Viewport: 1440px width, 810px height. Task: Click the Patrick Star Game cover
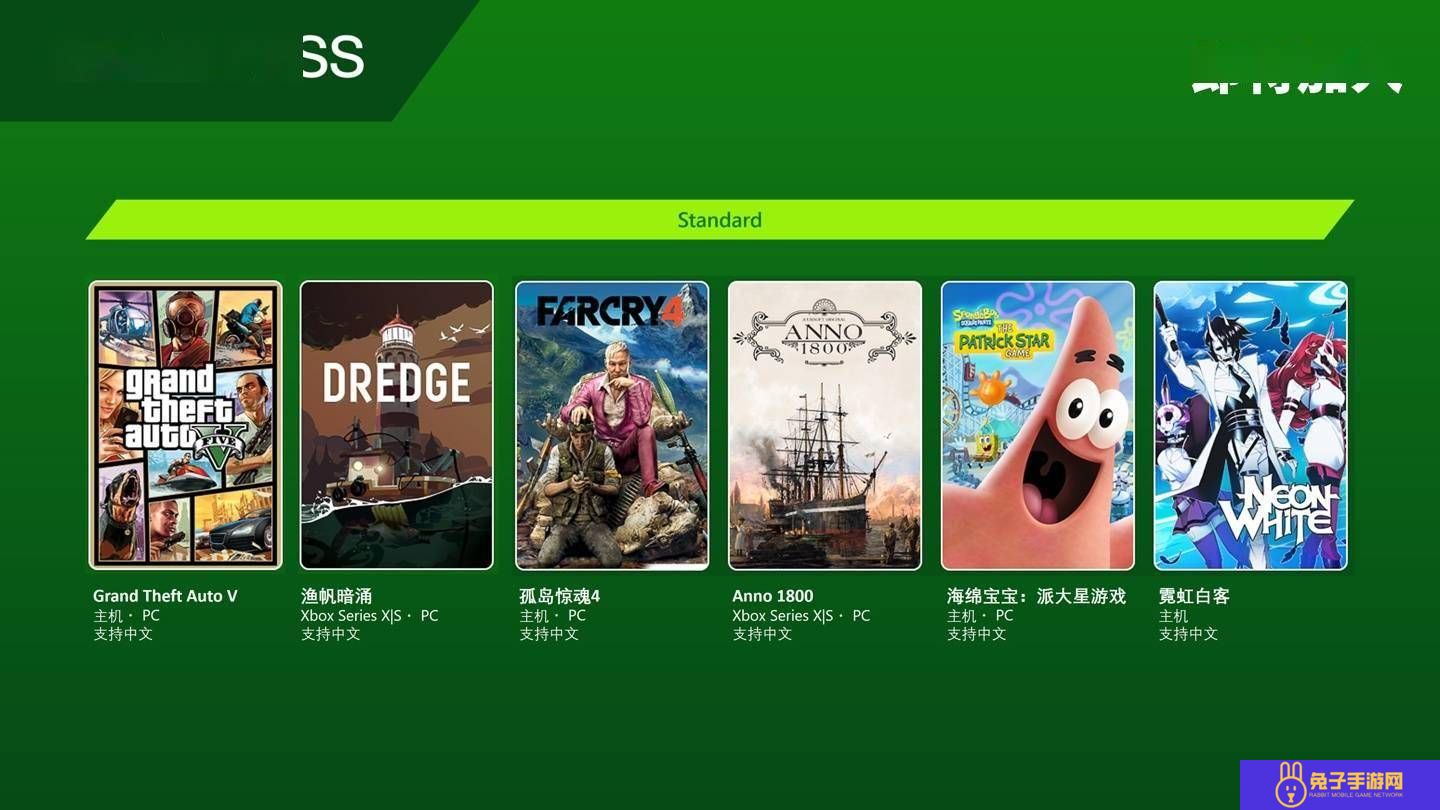pyautogui.click(x=1038, y=425)
